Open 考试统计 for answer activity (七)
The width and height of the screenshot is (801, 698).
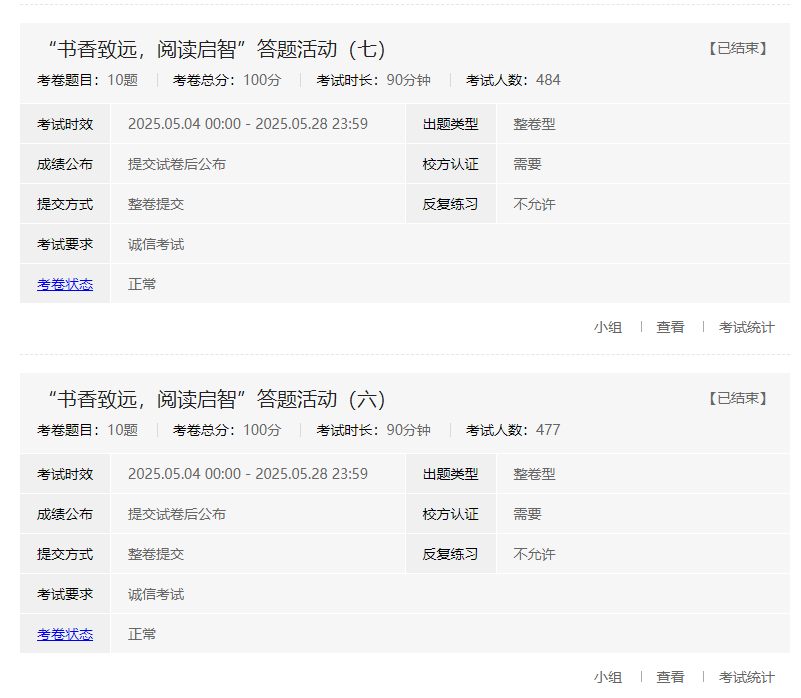click(746, 327)
